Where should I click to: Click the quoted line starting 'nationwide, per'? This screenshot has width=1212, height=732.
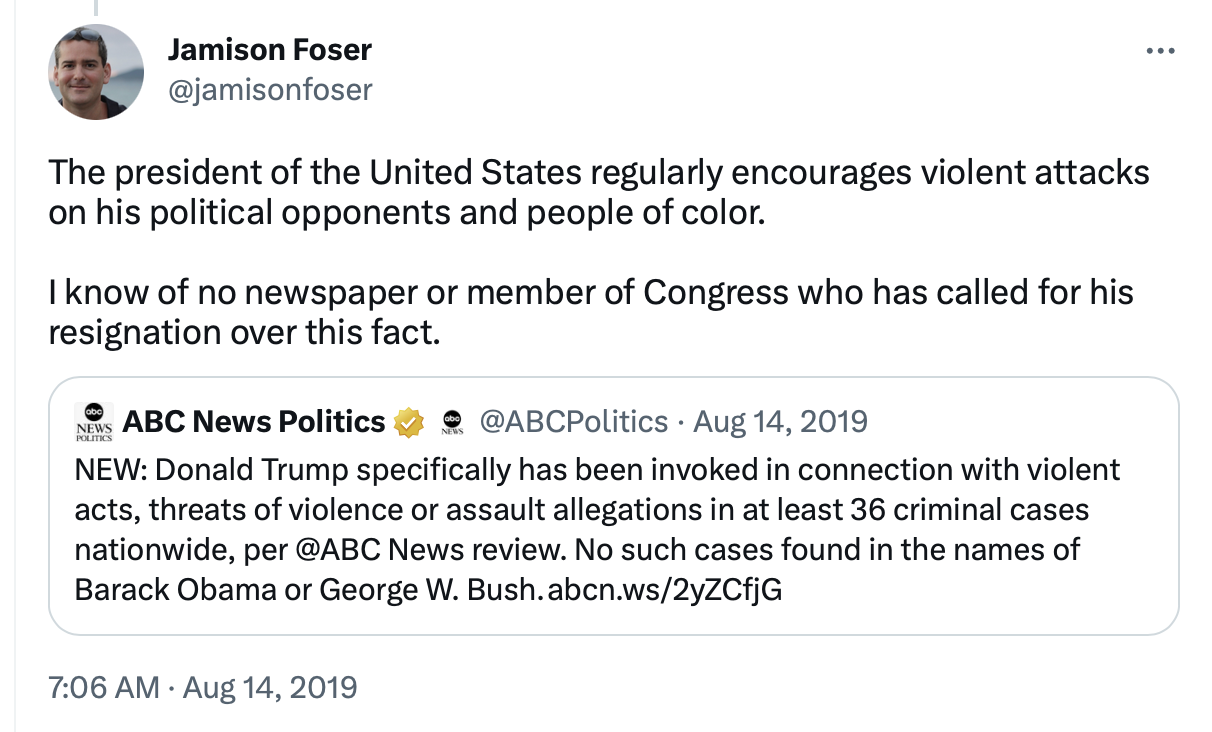pyautogui.click(x=577, y=550)
